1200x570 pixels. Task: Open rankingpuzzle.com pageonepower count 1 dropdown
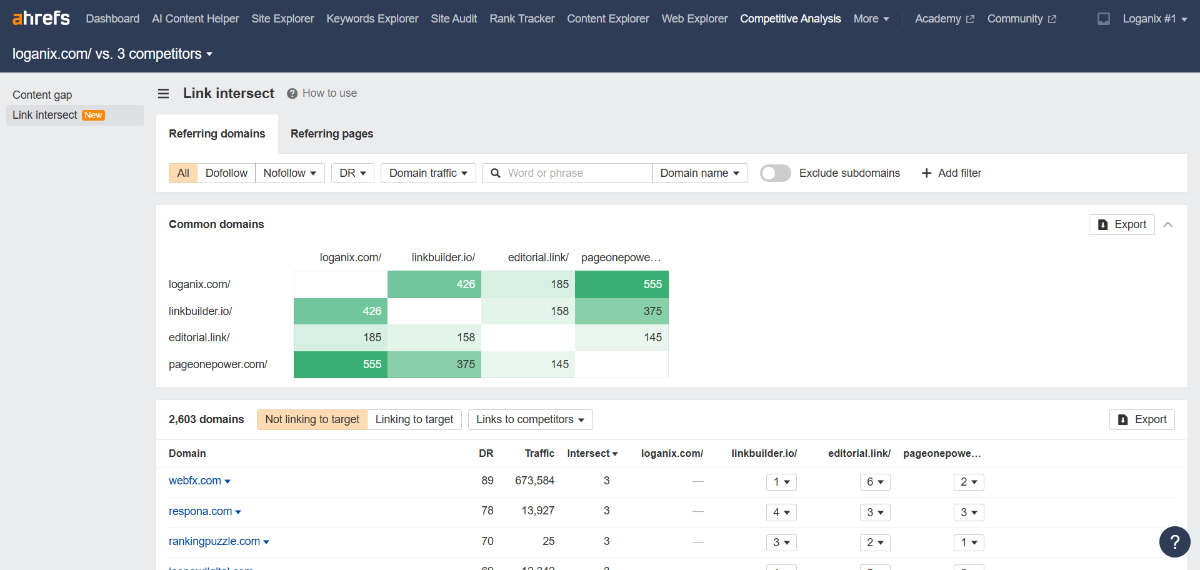[x=969, y=542]
